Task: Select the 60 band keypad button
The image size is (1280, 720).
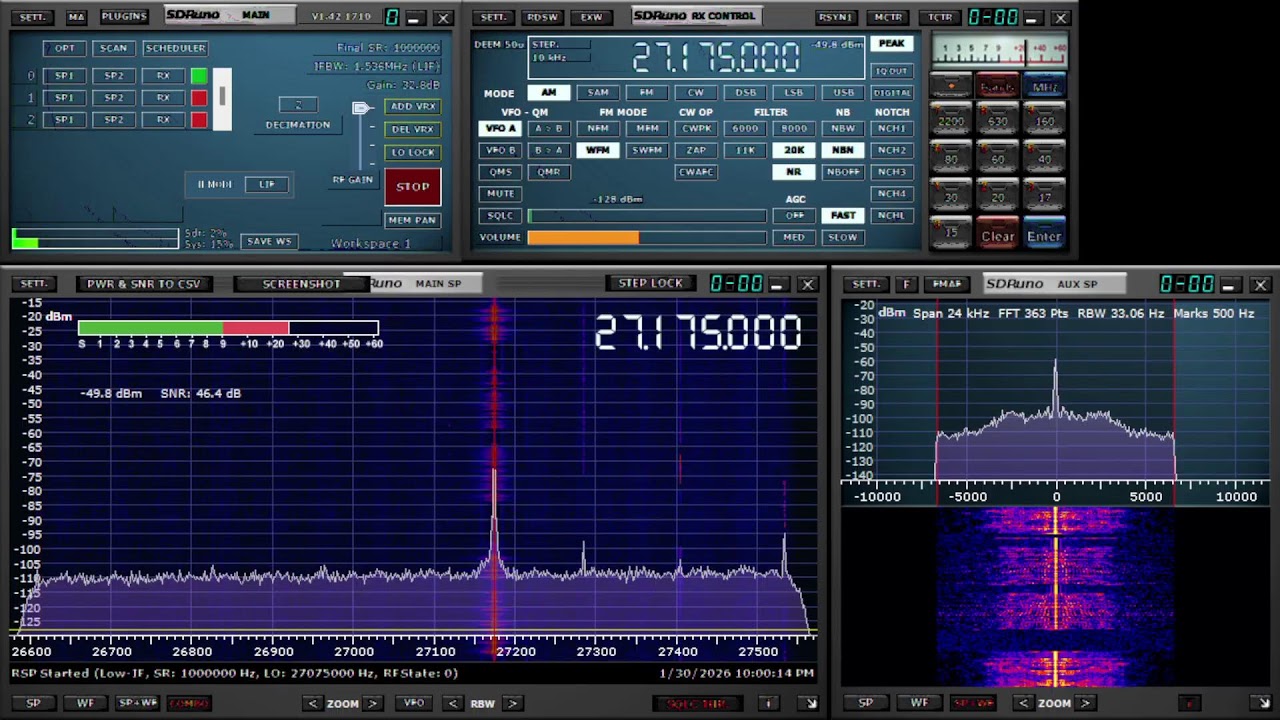Action: (x=997, y=159)
